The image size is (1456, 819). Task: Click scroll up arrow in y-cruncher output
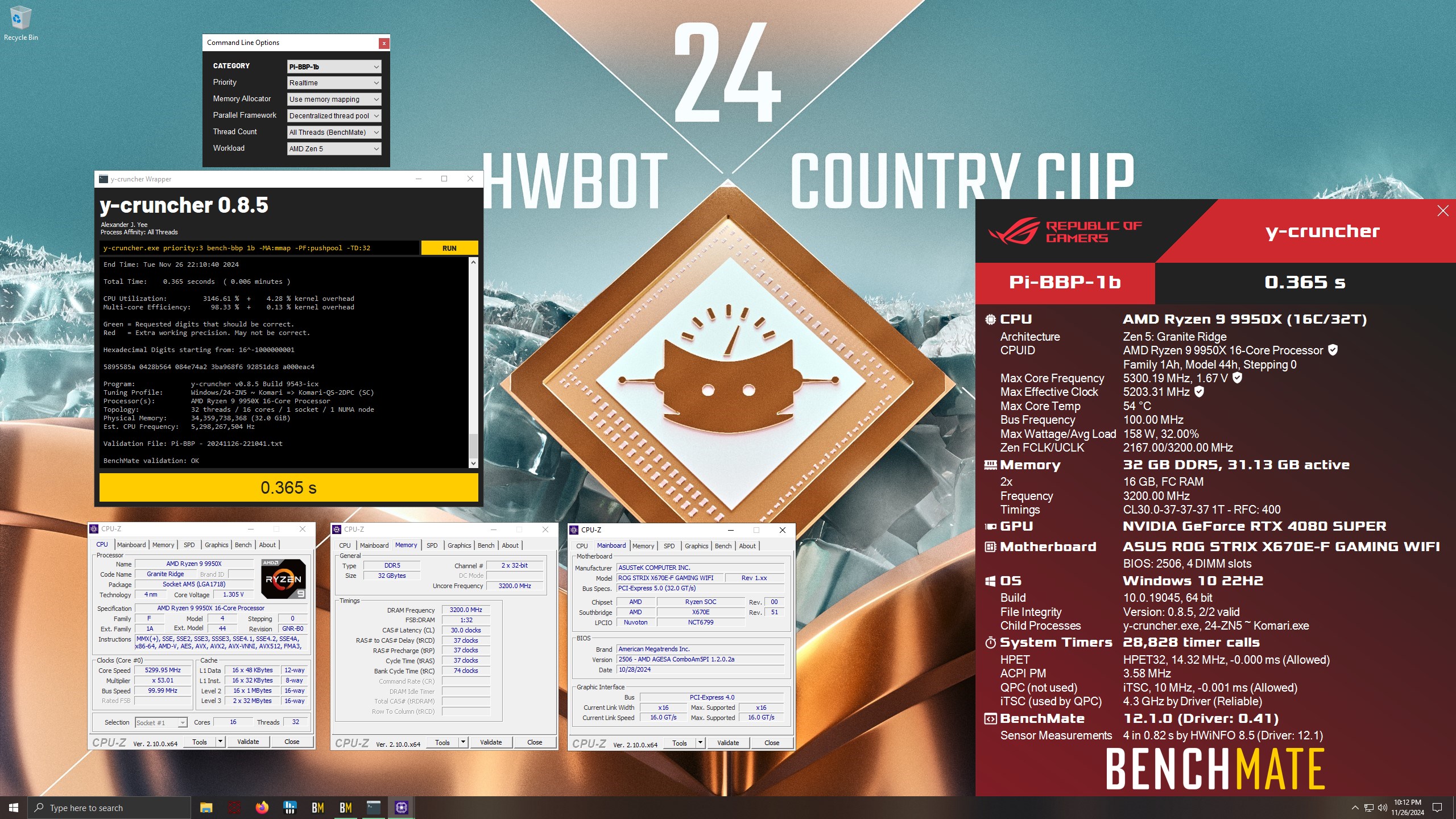473,262
